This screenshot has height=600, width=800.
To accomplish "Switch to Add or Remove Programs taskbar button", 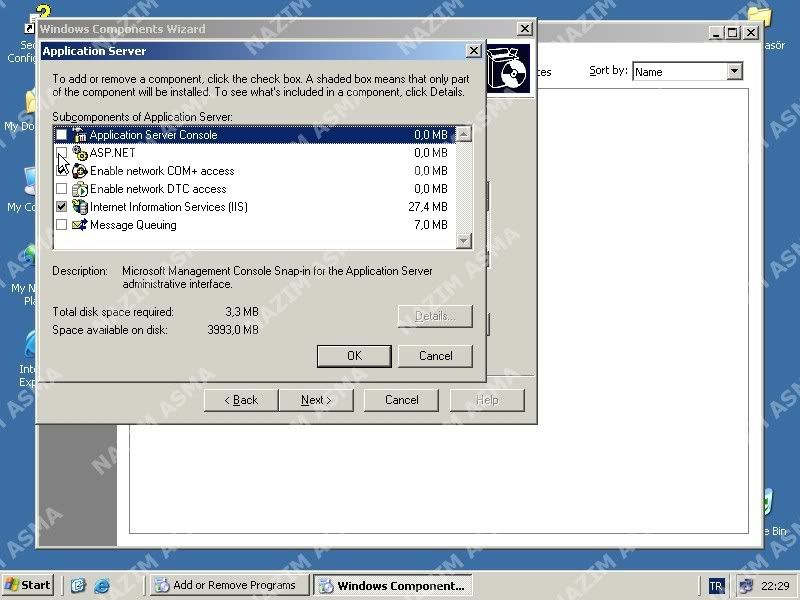I will point(230,585).
